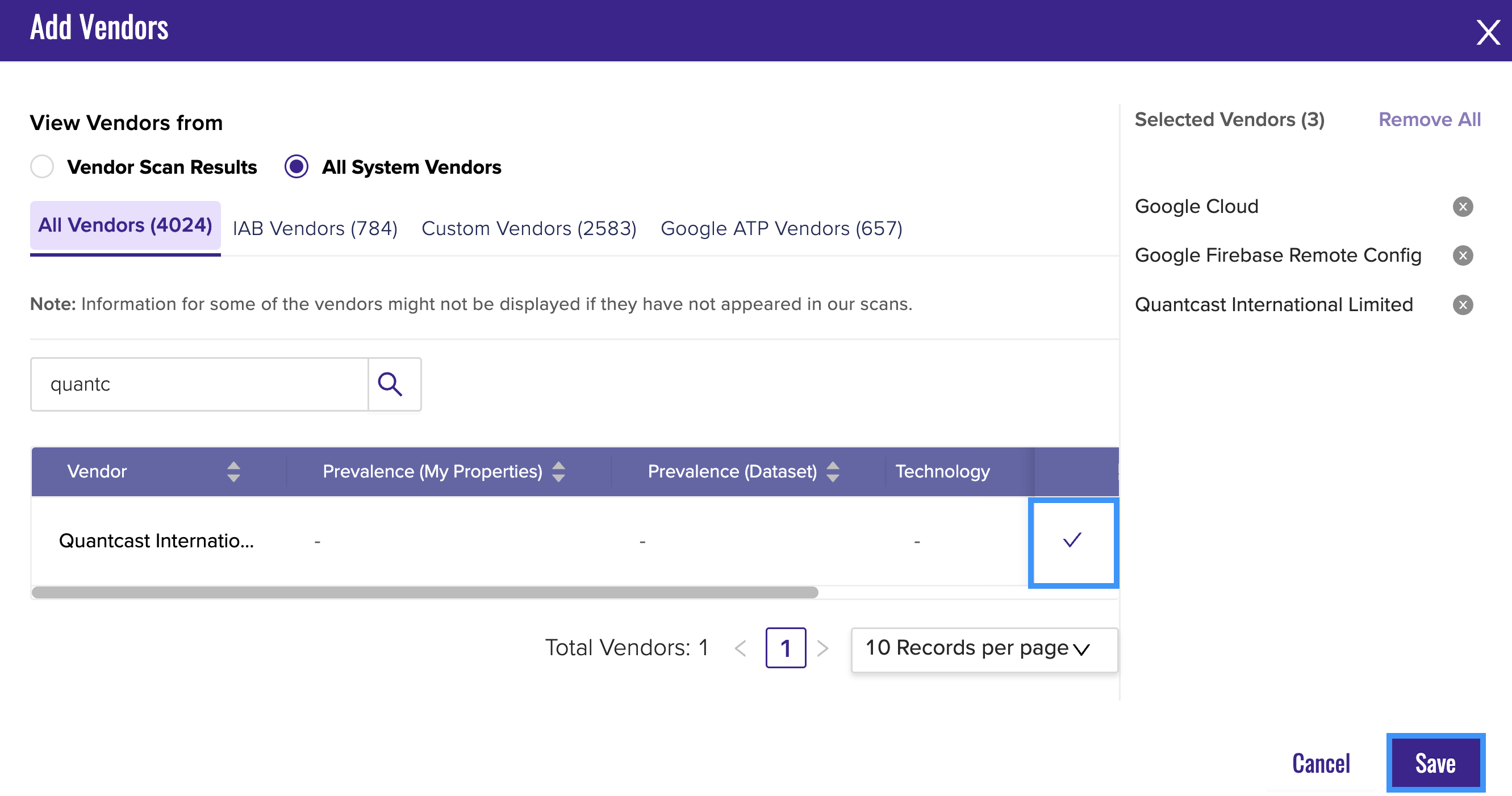The height and width of the screenshot is (796, 1512).
Task: Click the vendor search input field
Action: click(199, 385)
